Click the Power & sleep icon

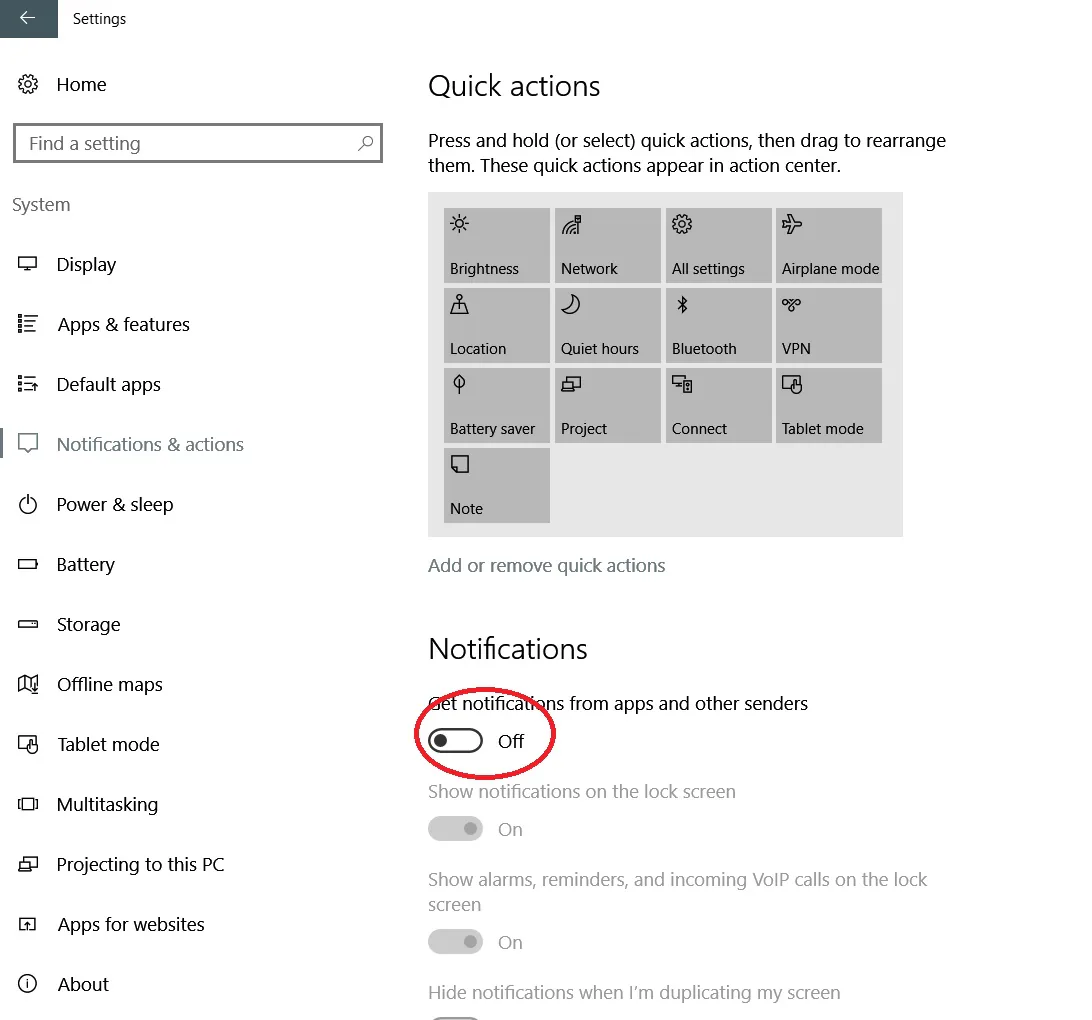pyautogui.click(x=28, y=504)
